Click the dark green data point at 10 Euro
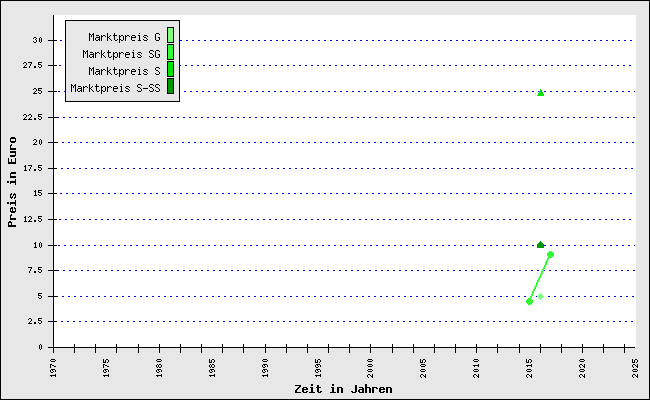The image size is (650, 400). click(x=541, y=245)
